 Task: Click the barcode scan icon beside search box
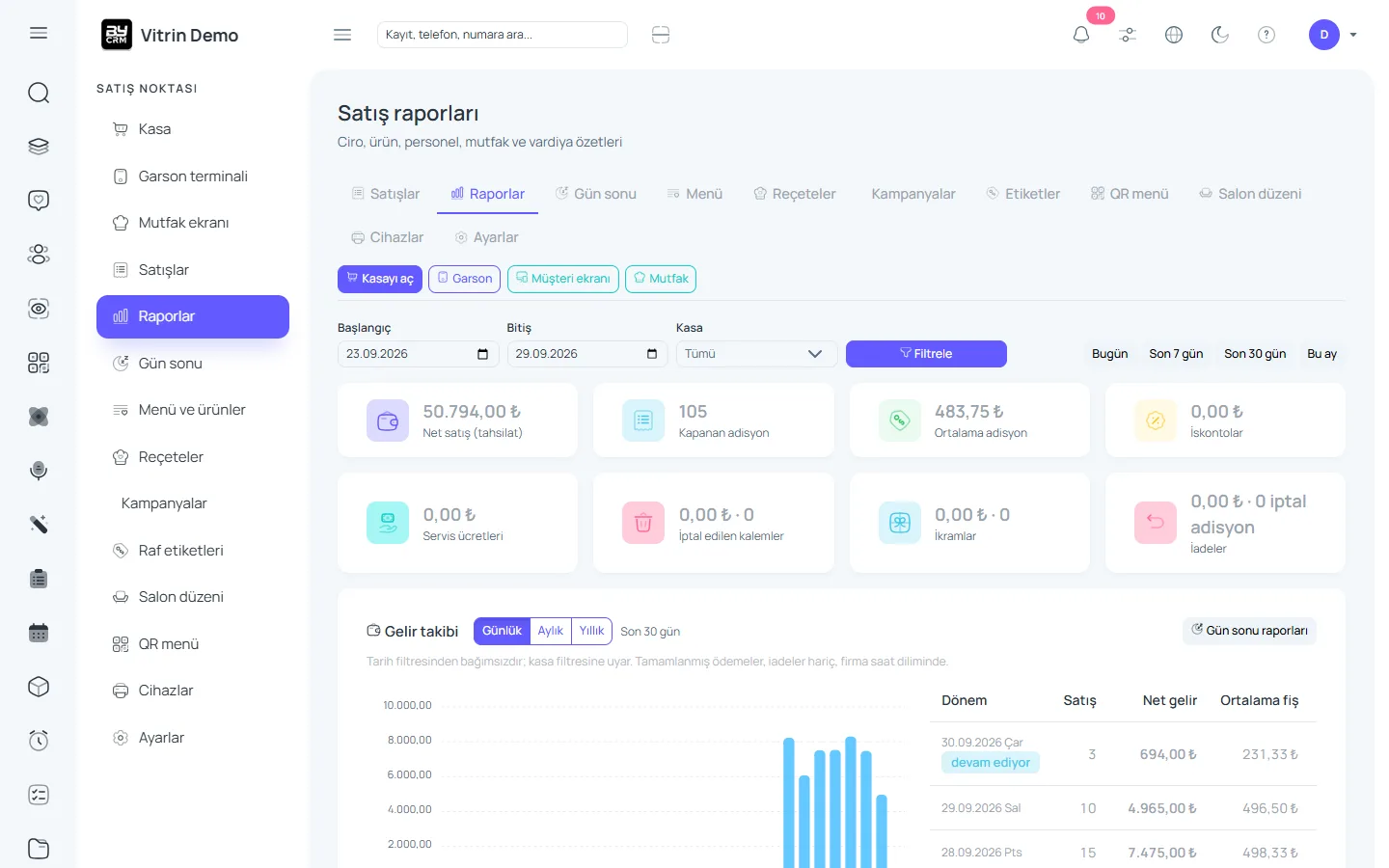[x=661, y=35]
